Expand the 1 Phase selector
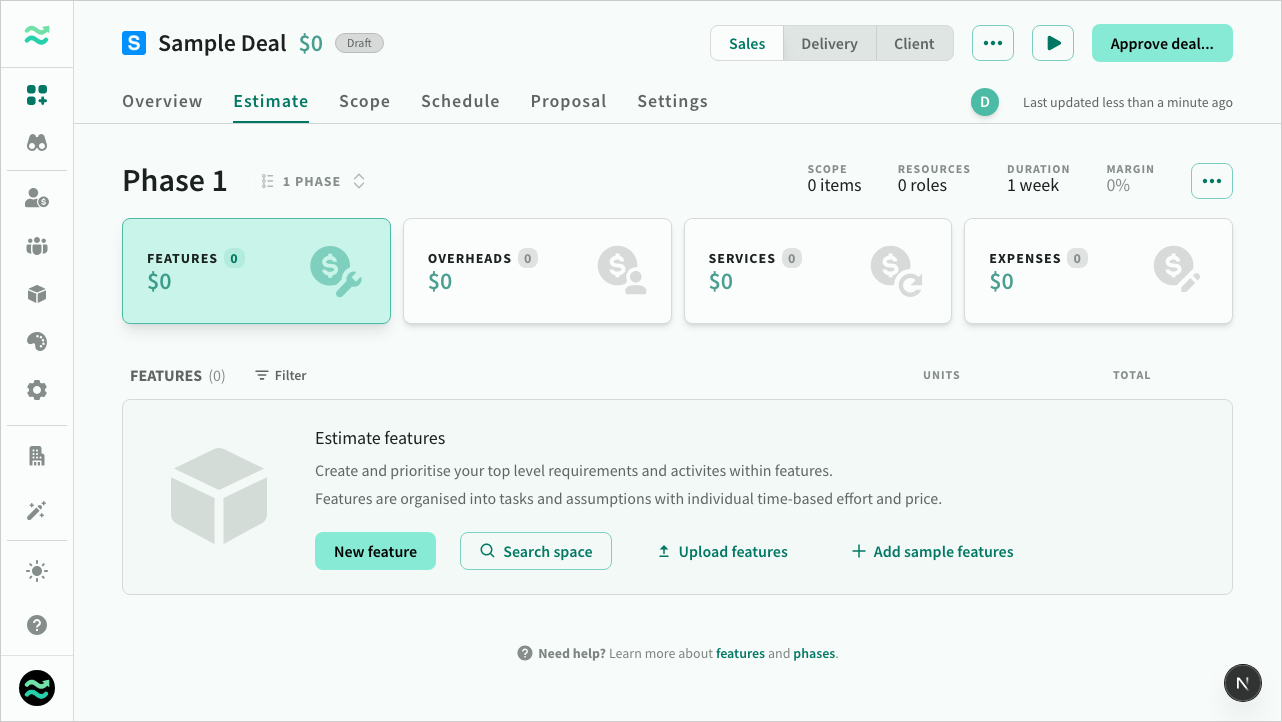Viewport: 1282px width, 722px height. tap(313, 182)
